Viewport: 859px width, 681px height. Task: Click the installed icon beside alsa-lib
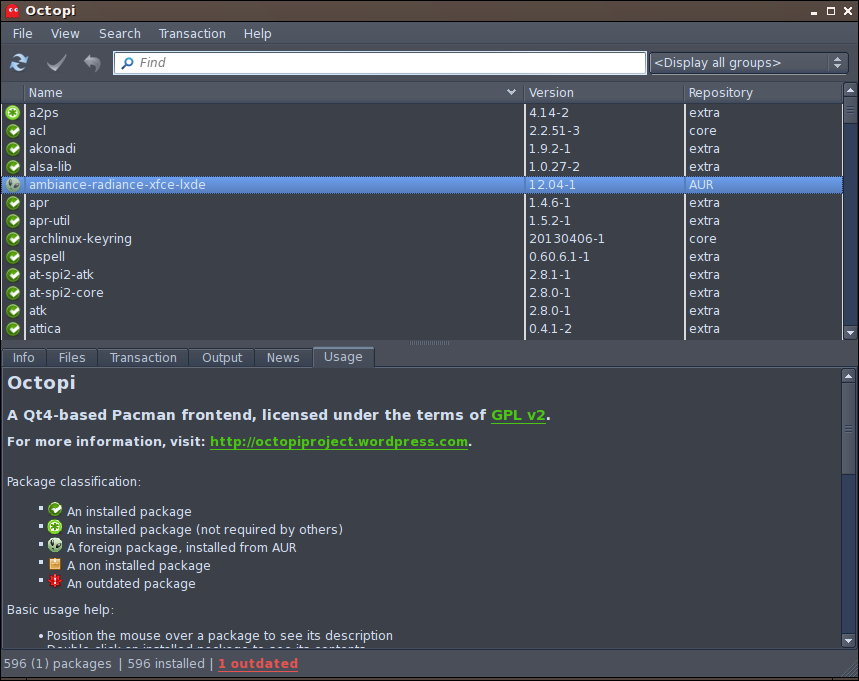pos(13,167)
